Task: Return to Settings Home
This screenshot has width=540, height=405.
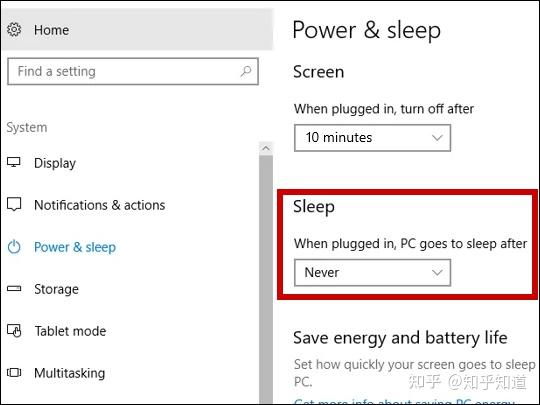Action: 51,30
